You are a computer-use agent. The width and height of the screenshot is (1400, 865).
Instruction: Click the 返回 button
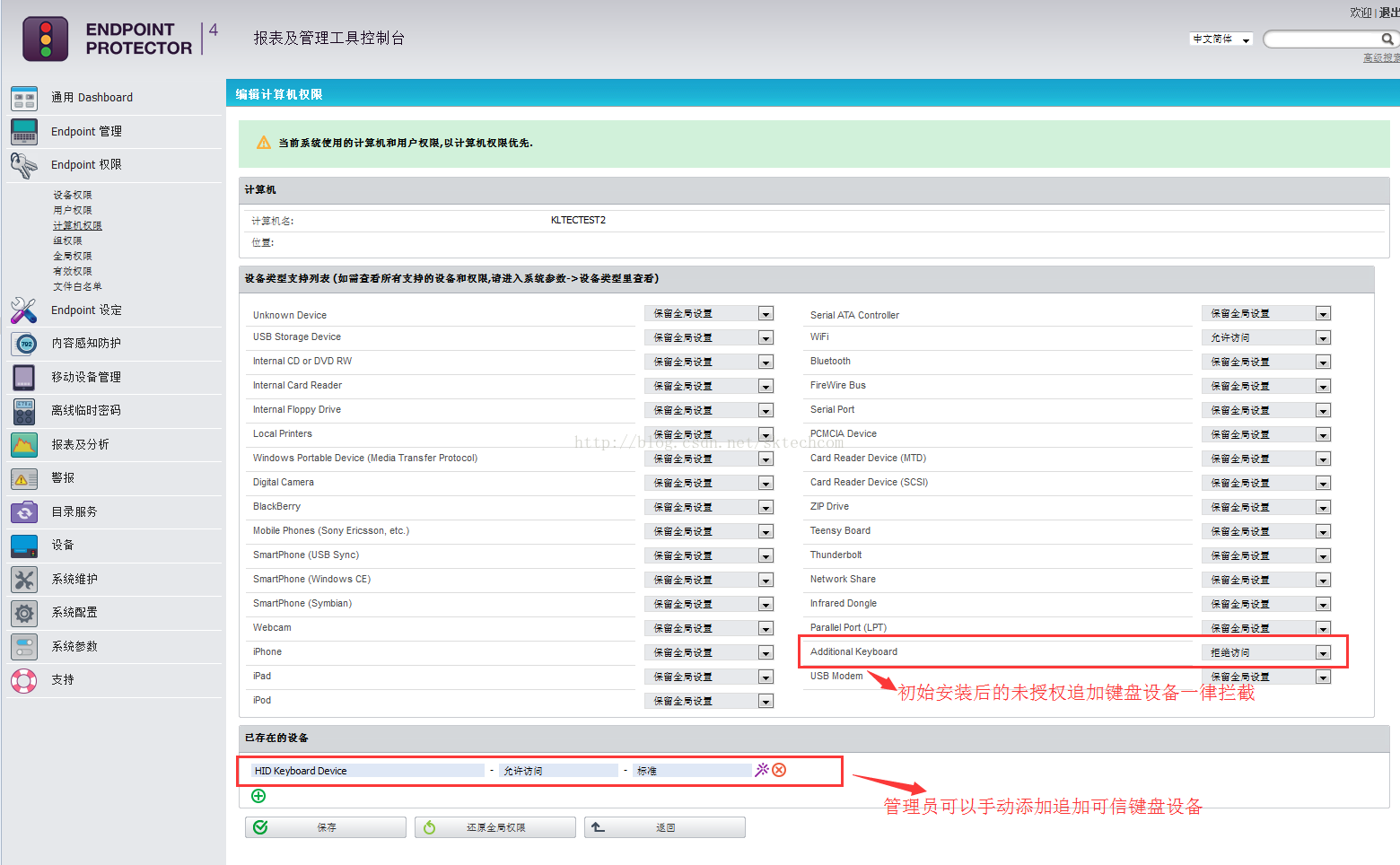(x=665, y=827)
